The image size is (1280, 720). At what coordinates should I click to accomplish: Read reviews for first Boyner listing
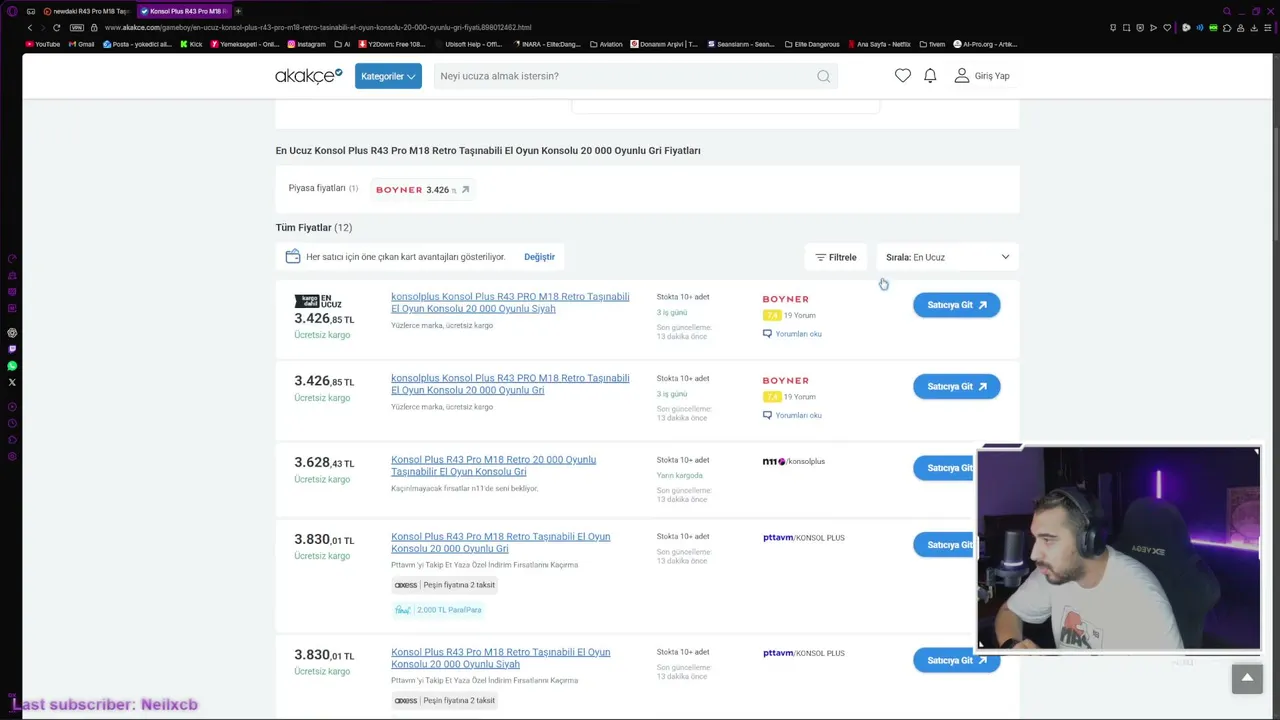coord(792,334)
